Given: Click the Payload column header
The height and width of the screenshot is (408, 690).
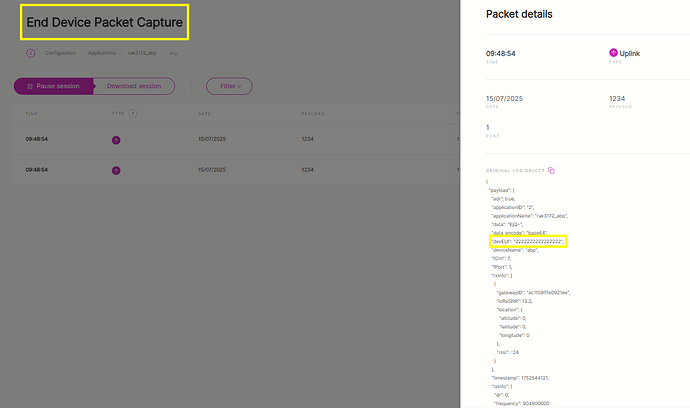Looking at the screenshot, I should click(x=310, y=113).
